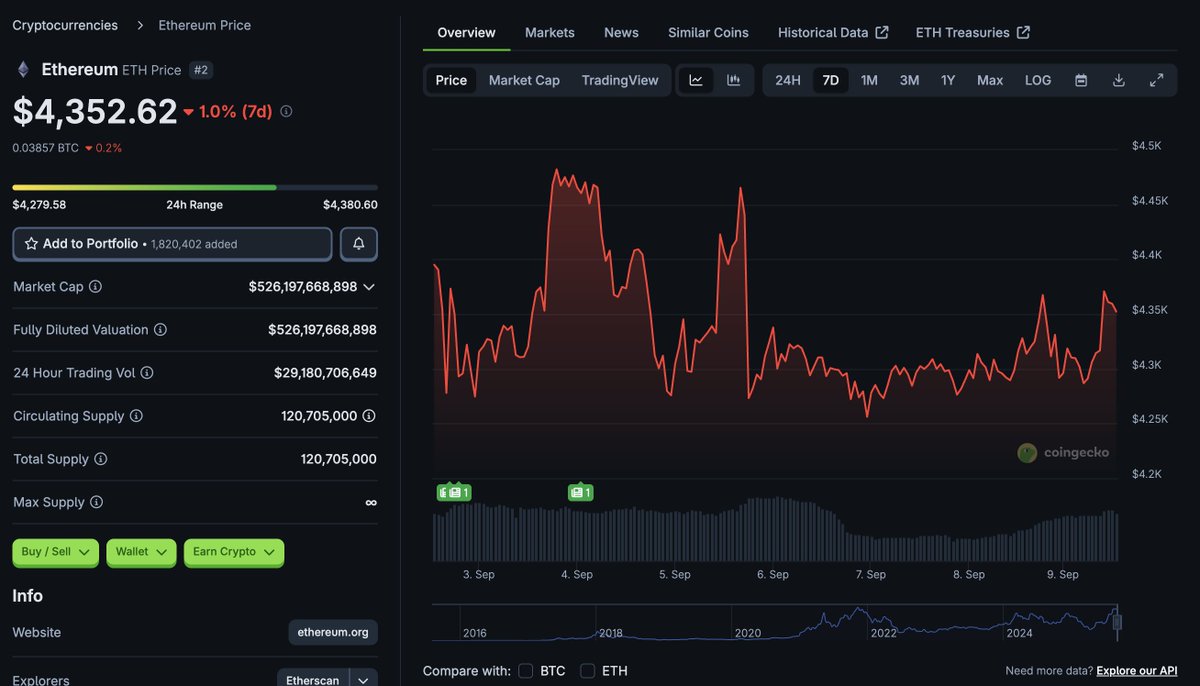Open price alert bell button
The height and width of the screenshot is (686, 1200).
pyautogui.click(x=359, y=244)
